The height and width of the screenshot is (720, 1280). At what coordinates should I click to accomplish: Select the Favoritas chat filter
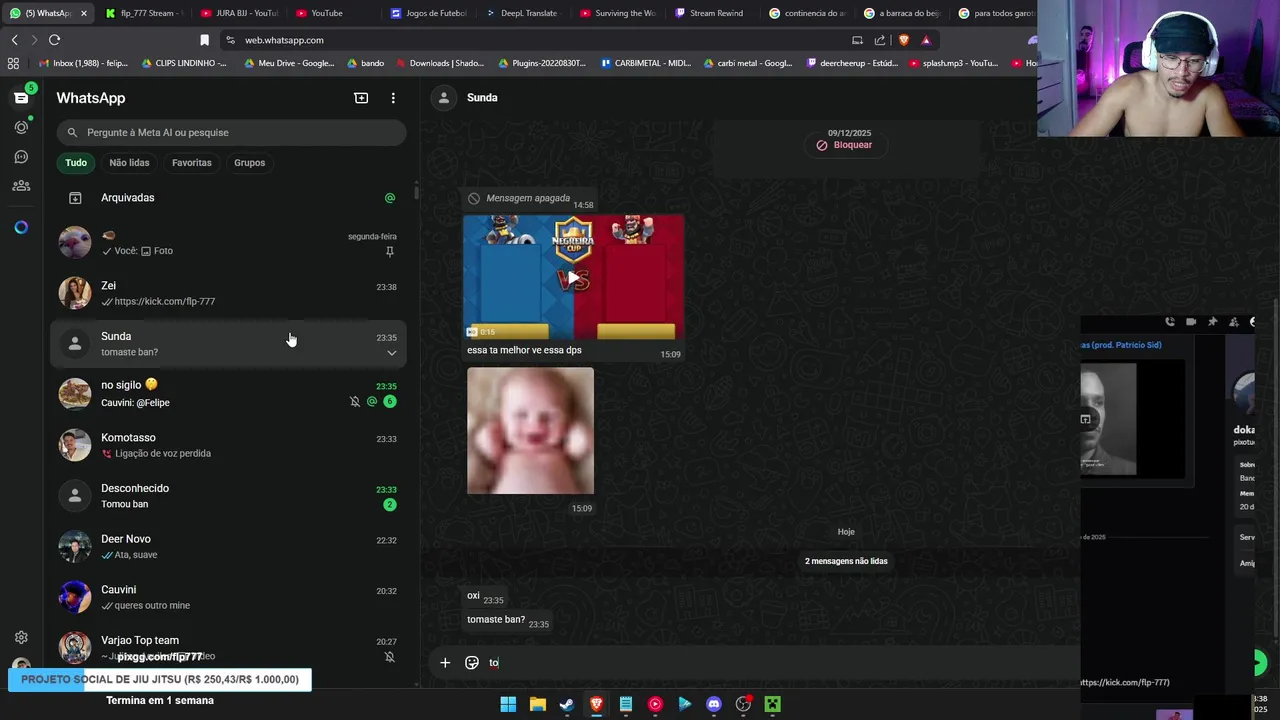pyautogui.click(x=191, y=162)
